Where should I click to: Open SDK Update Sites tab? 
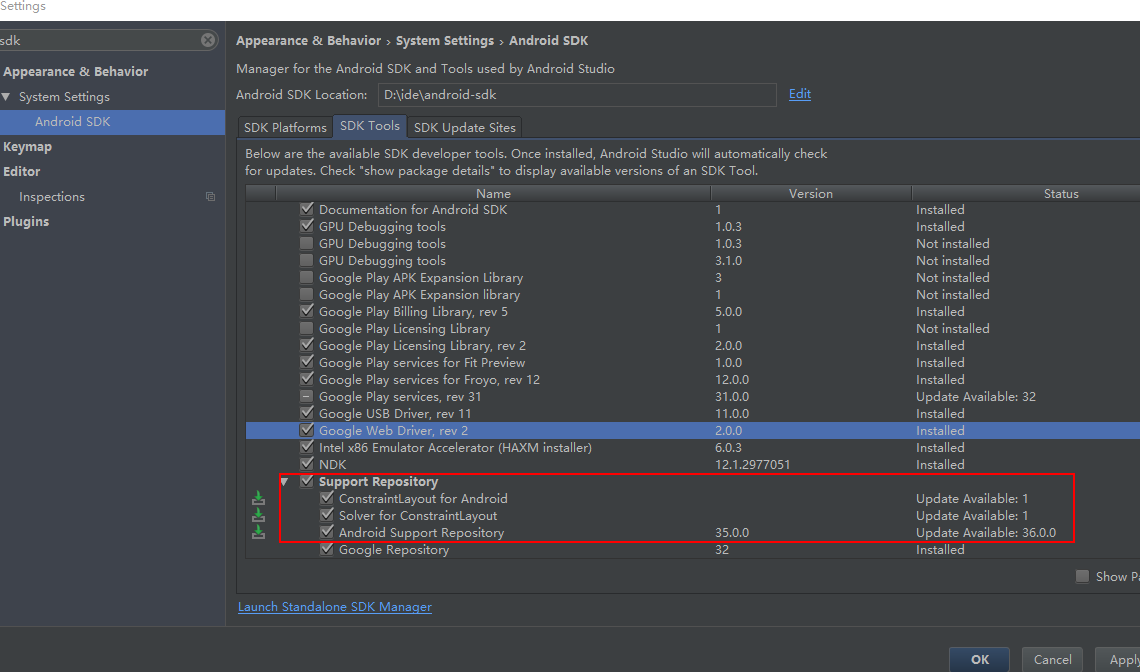[x=465, y=127]
